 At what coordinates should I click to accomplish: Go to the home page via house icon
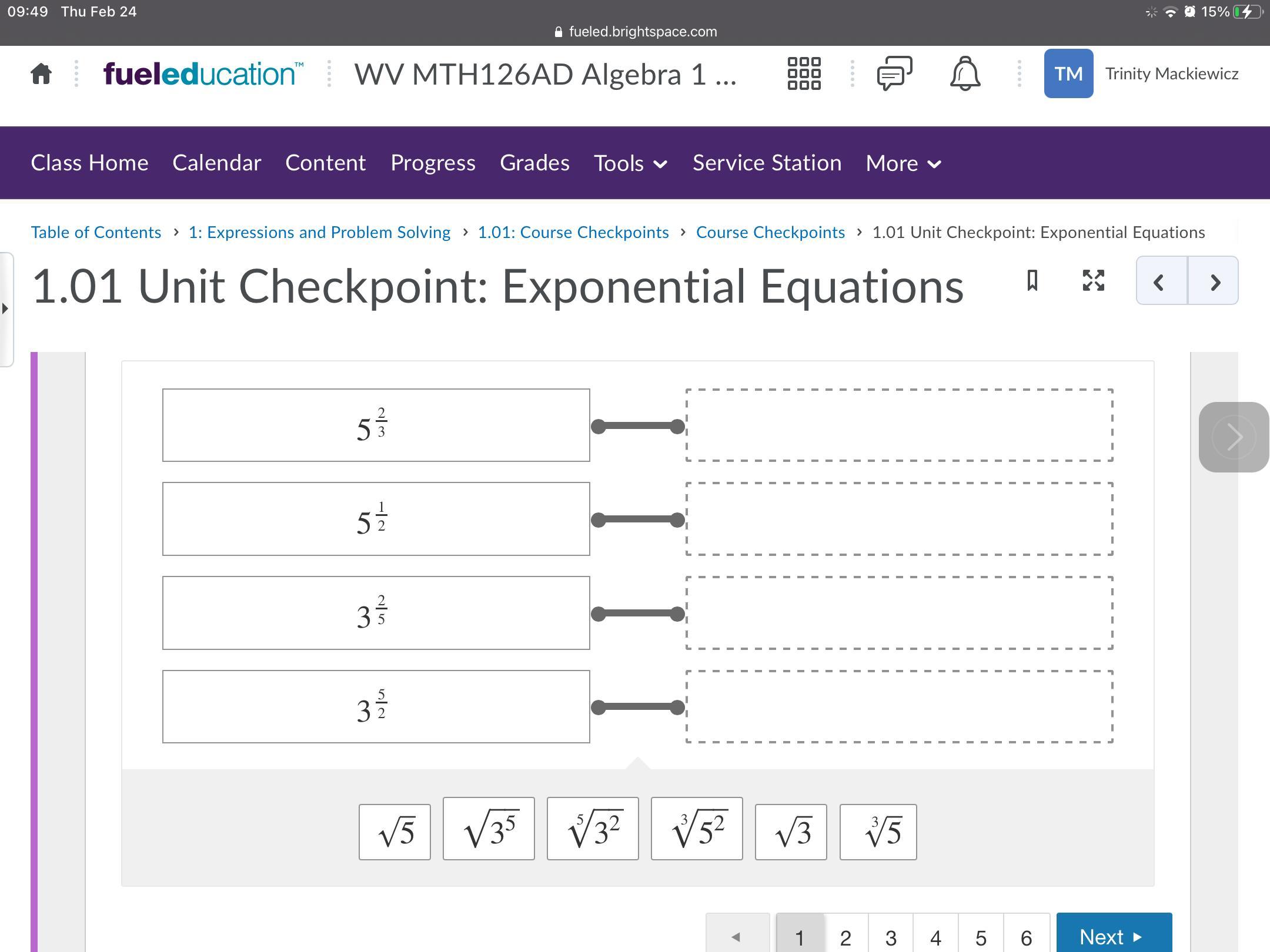(x=41, y=74)
